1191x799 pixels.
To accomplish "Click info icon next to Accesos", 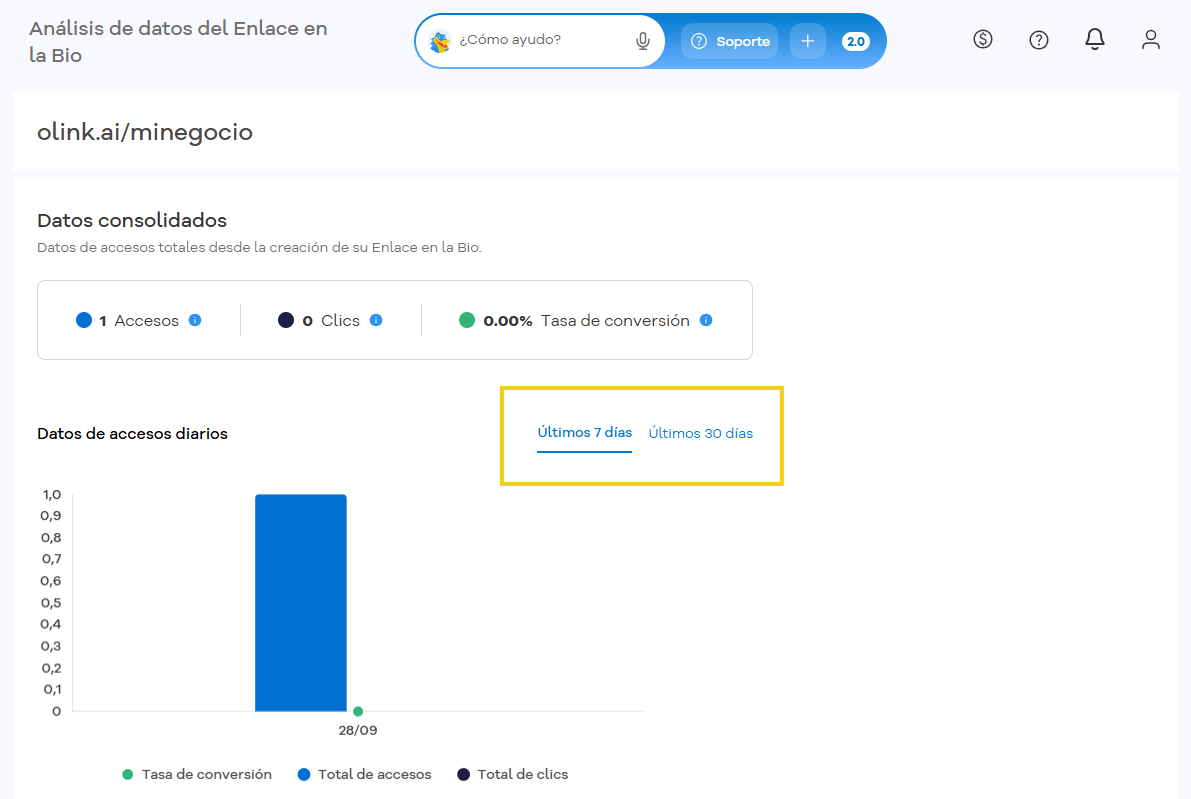I will tap(195, 320).
